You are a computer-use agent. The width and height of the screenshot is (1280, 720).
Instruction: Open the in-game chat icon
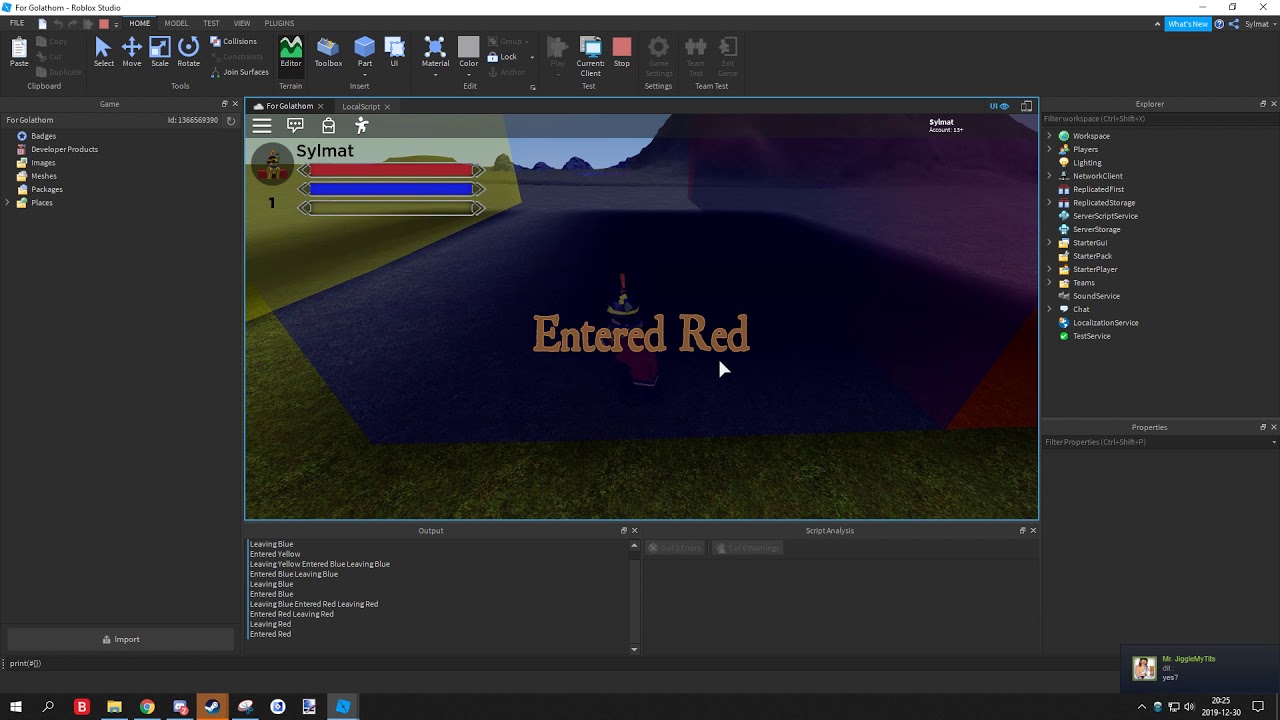pos(295,125)
